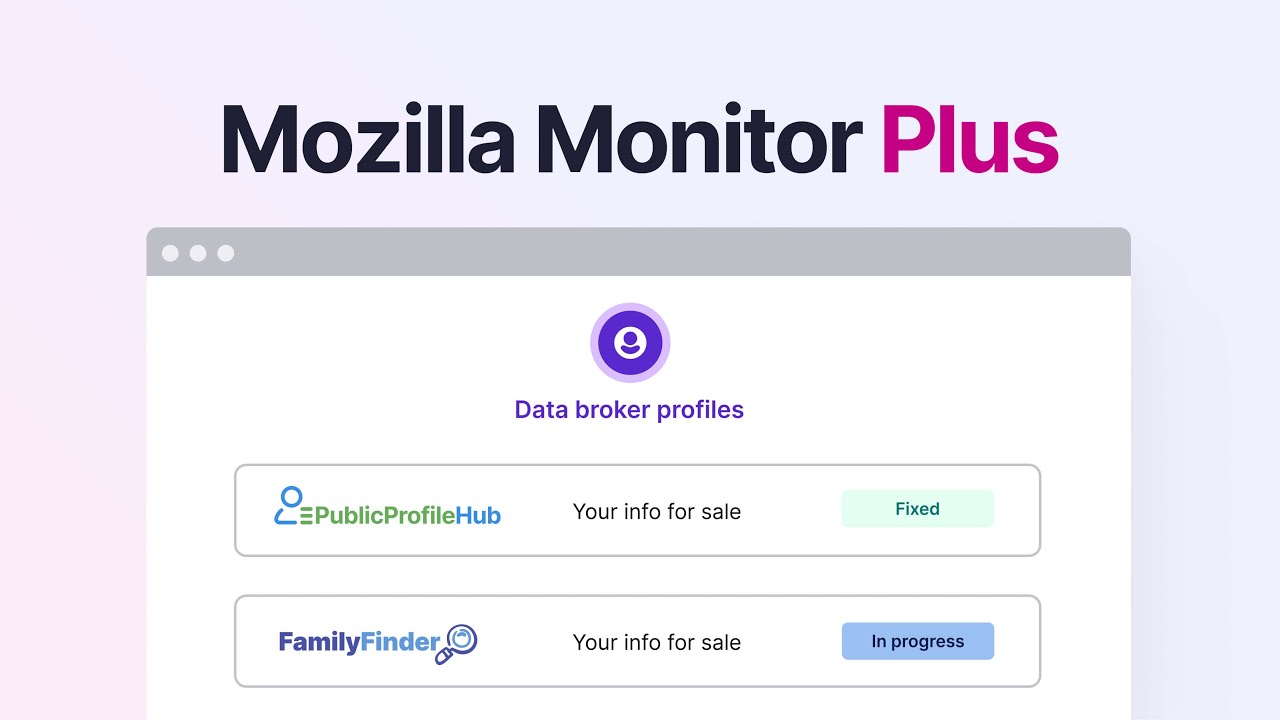Viewport: 1280px width, 720px height.
Task: Click the leftmost window control dot
Action: point(170,253)
